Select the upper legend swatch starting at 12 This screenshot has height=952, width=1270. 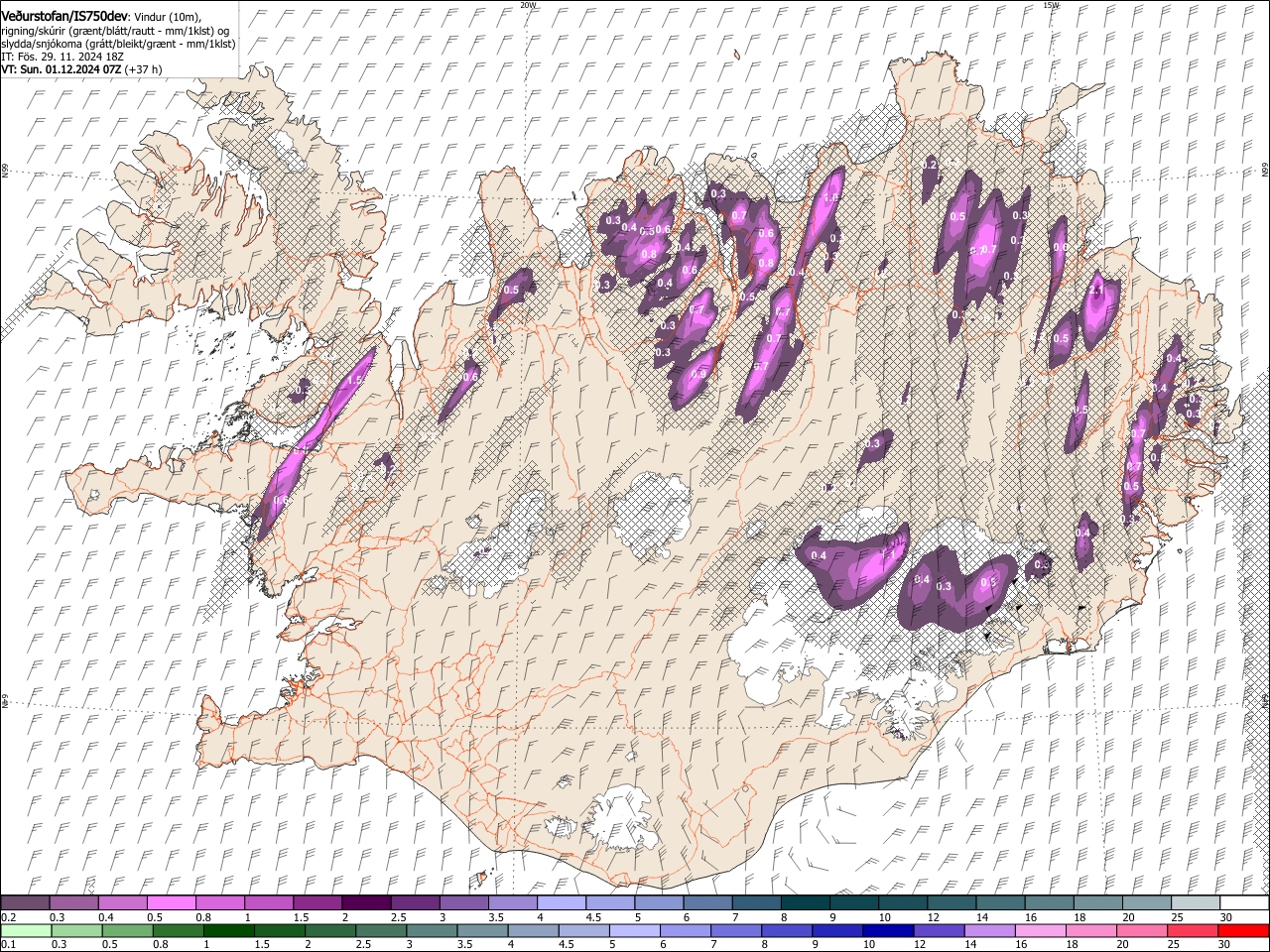951,902
